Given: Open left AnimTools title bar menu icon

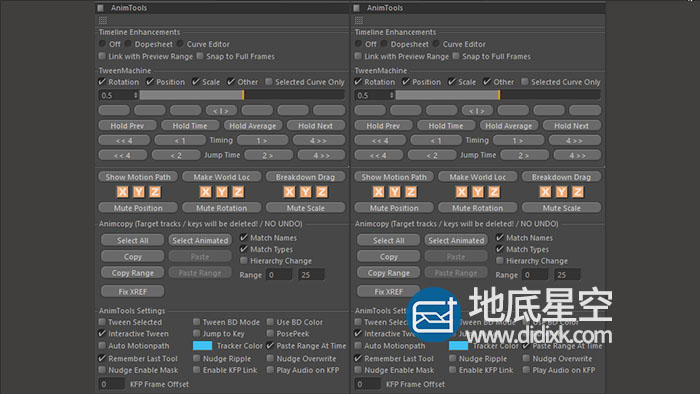Looking at the screenshot, I should [100, 8].
